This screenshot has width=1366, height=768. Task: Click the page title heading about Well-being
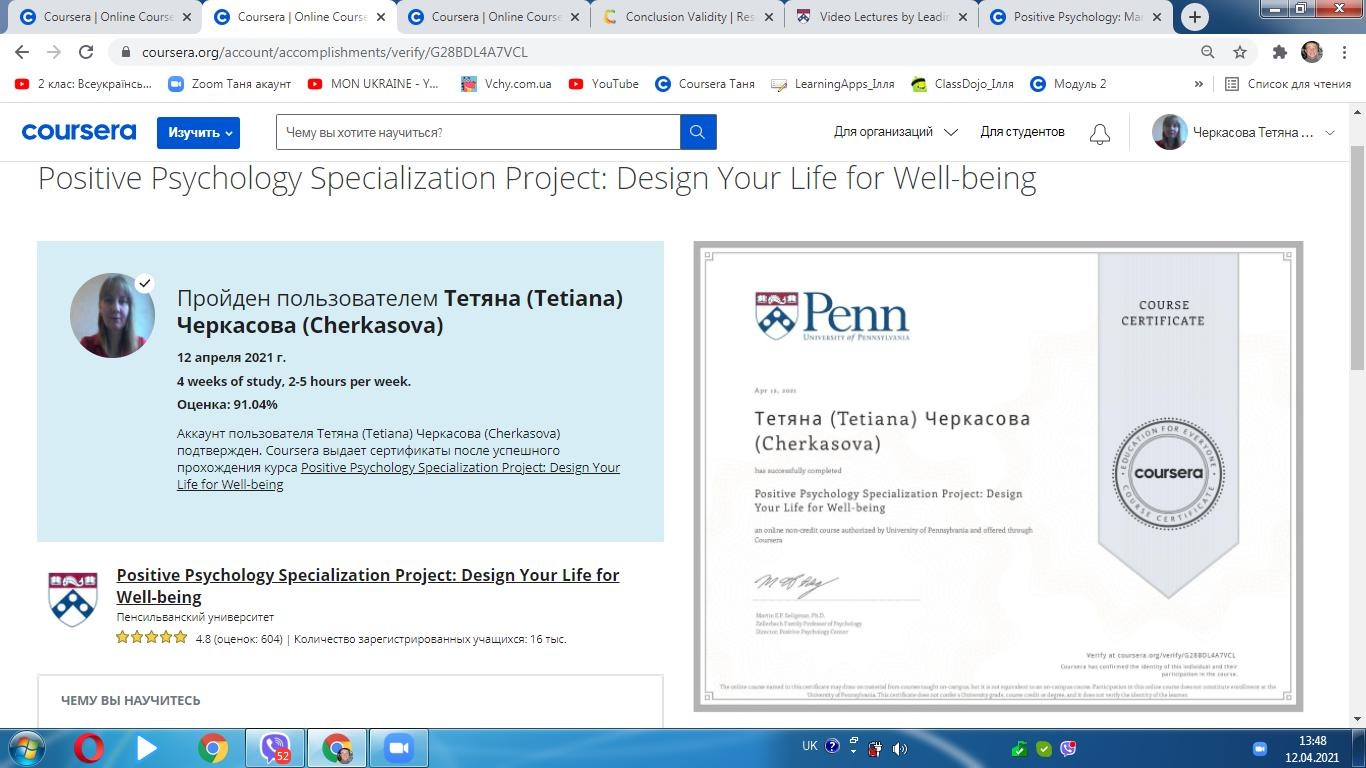tap(537, 179)
